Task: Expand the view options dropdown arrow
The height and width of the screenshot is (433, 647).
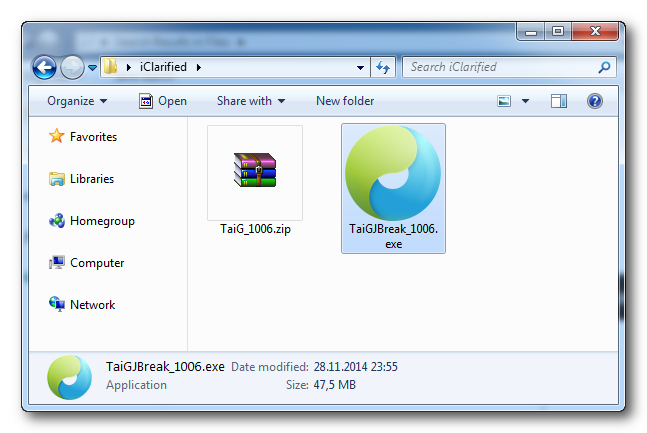Action: click(x=525, y=101)
